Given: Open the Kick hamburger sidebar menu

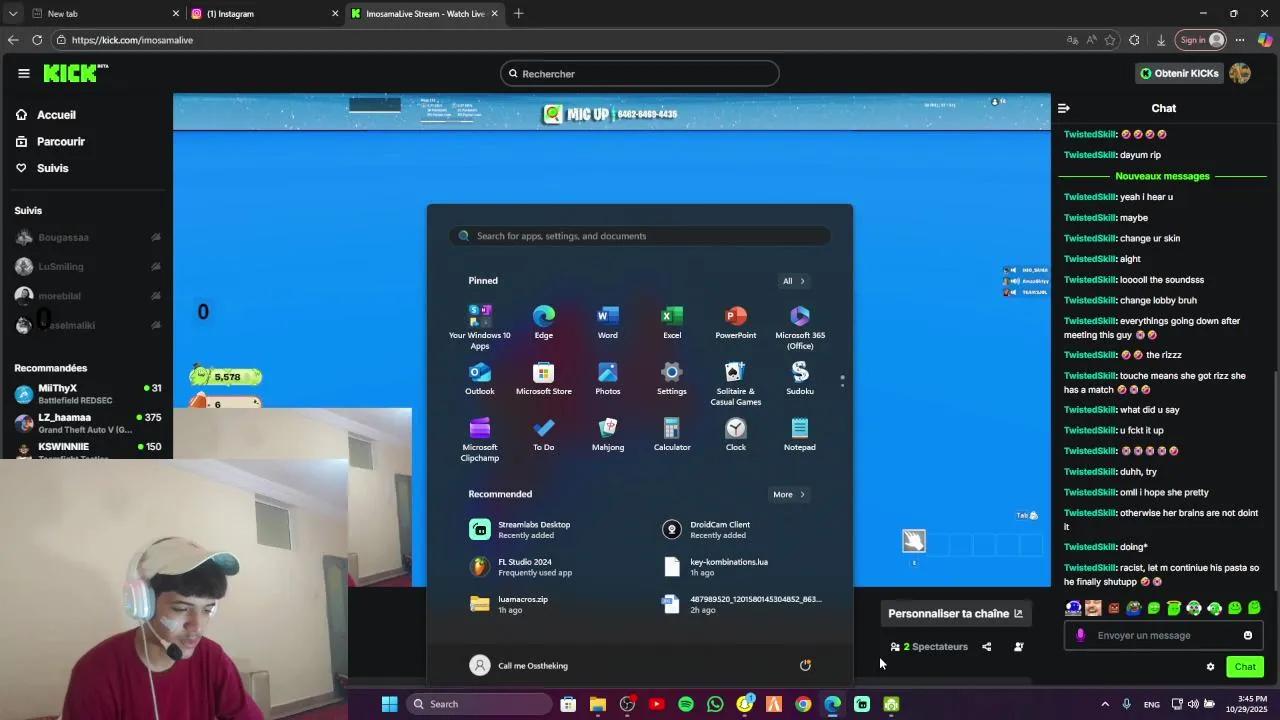Looking at the screenshot, I should point(24,73).
